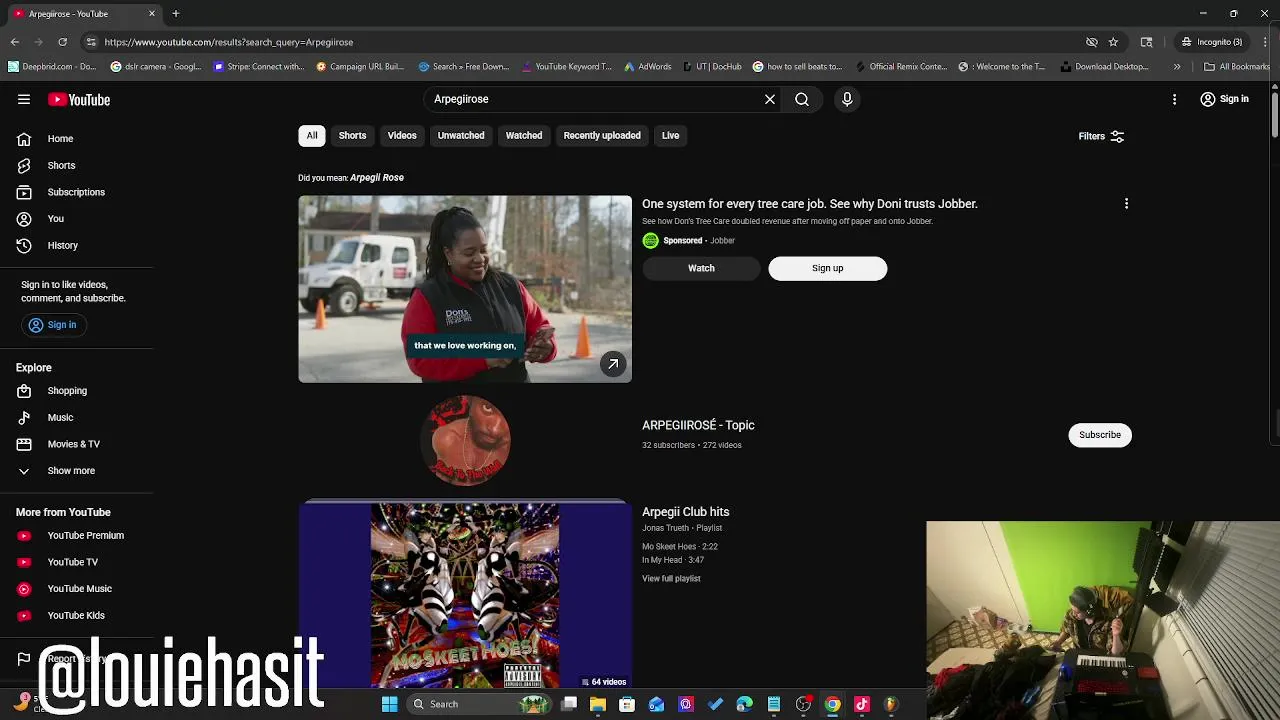
Task: Open the Incognito (3) indicator
Action: [1211, 42]
